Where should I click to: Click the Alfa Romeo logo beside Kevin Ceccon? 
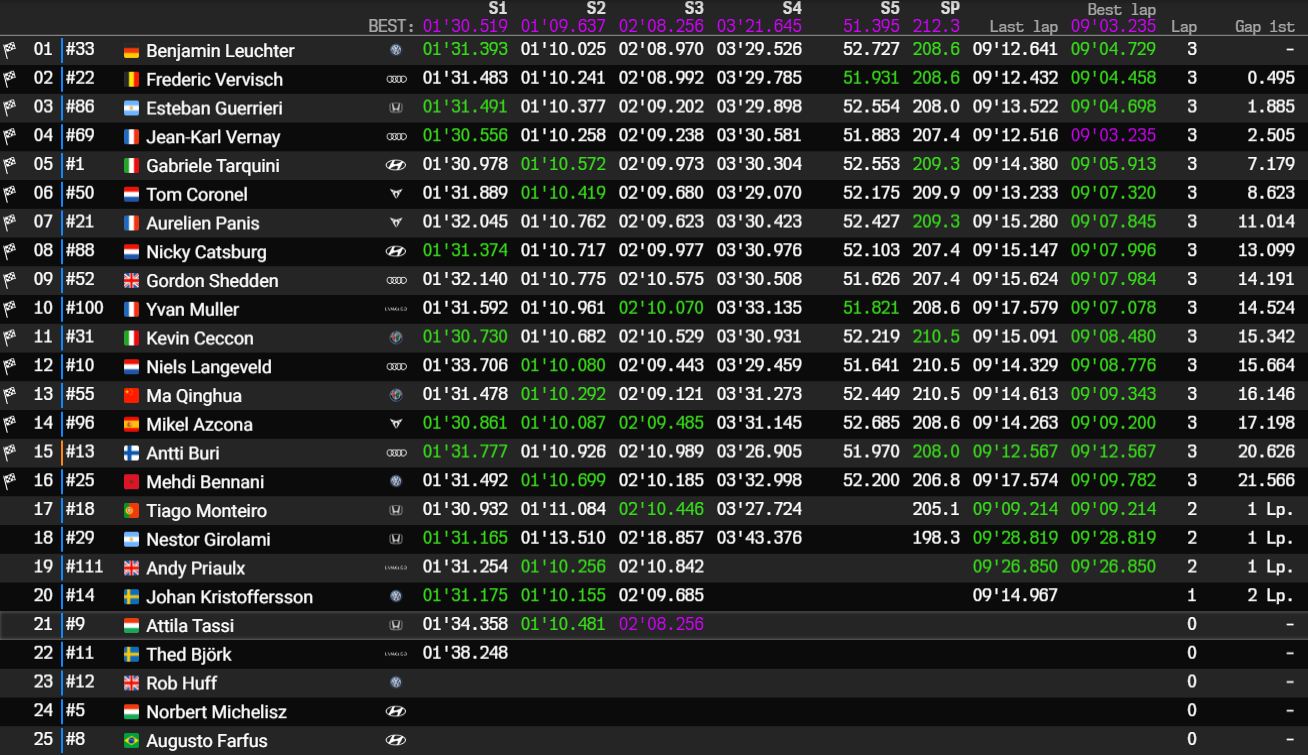click(x=396, y=338)
